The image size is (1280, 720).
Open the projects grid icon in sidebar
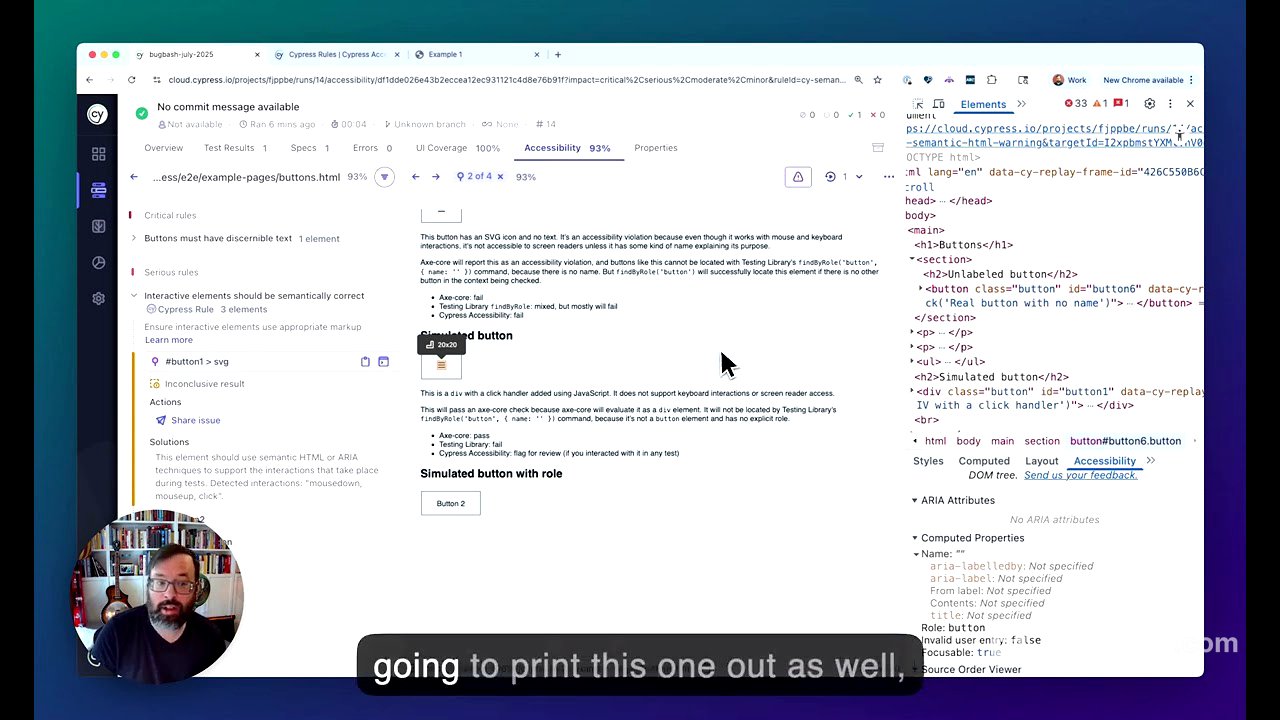[98, 154]
